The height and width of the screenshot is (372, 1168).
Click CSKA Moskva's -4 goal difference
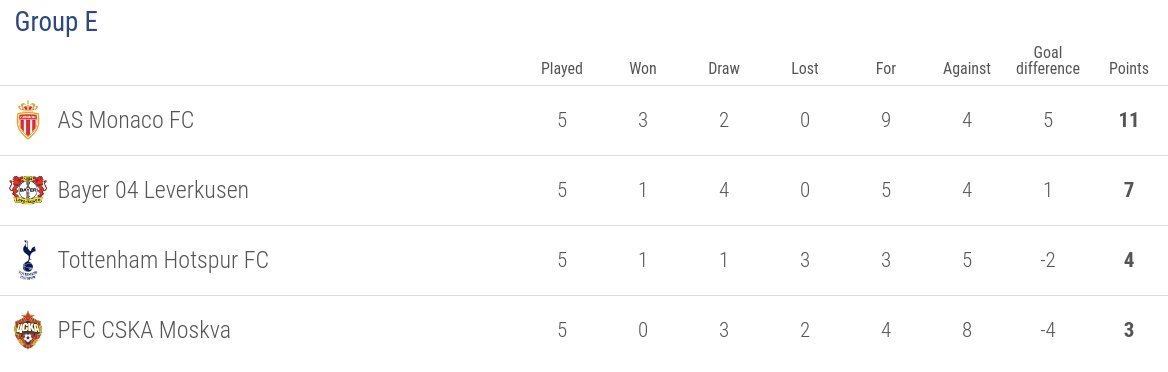pos(1048,330)
